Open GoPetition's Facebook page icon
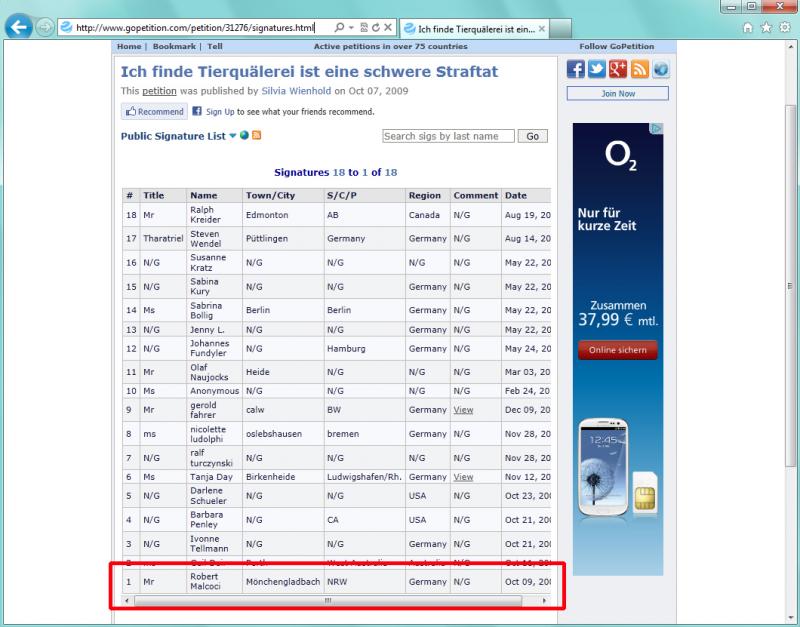This screenshot has width=800, height=627. 578,71
